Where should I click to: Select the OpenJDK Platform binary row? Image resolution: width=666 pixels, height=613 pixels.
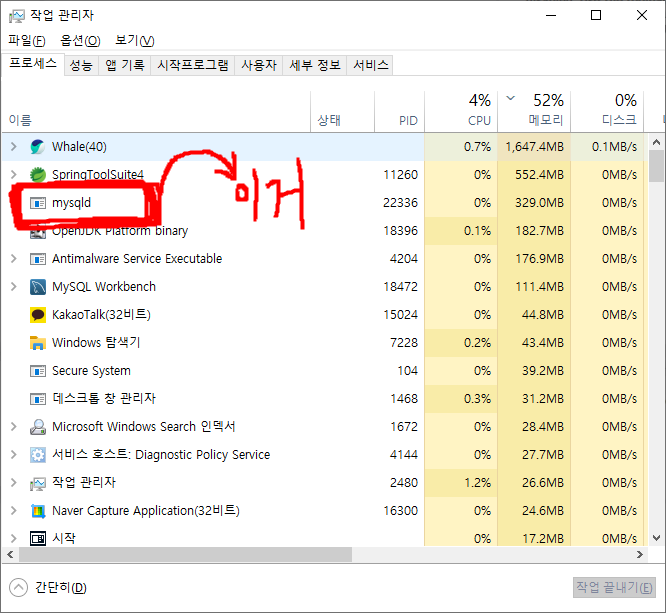pyautogui.click(x=325, y=231)
